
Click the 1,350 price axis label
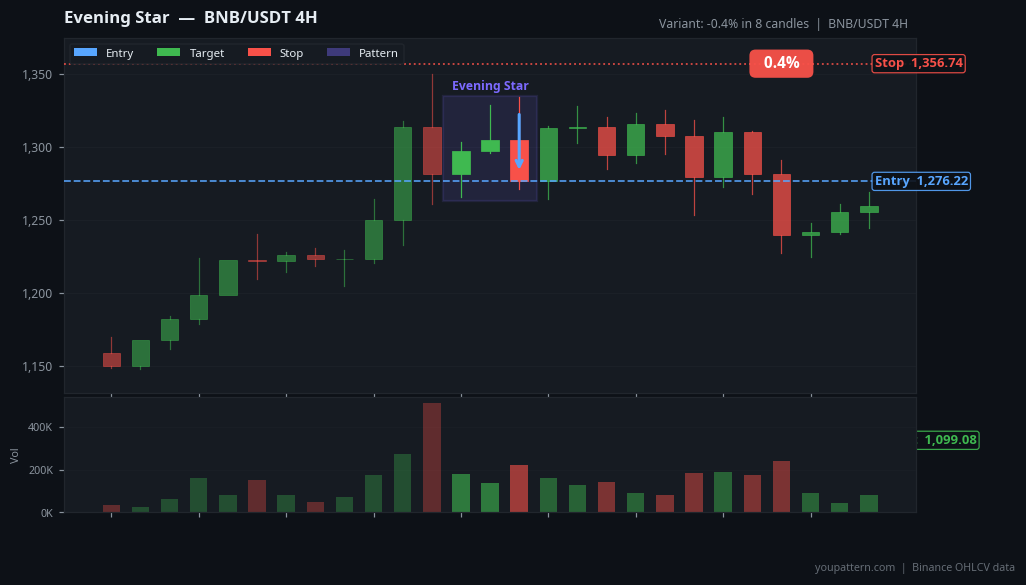pos(37,75)
